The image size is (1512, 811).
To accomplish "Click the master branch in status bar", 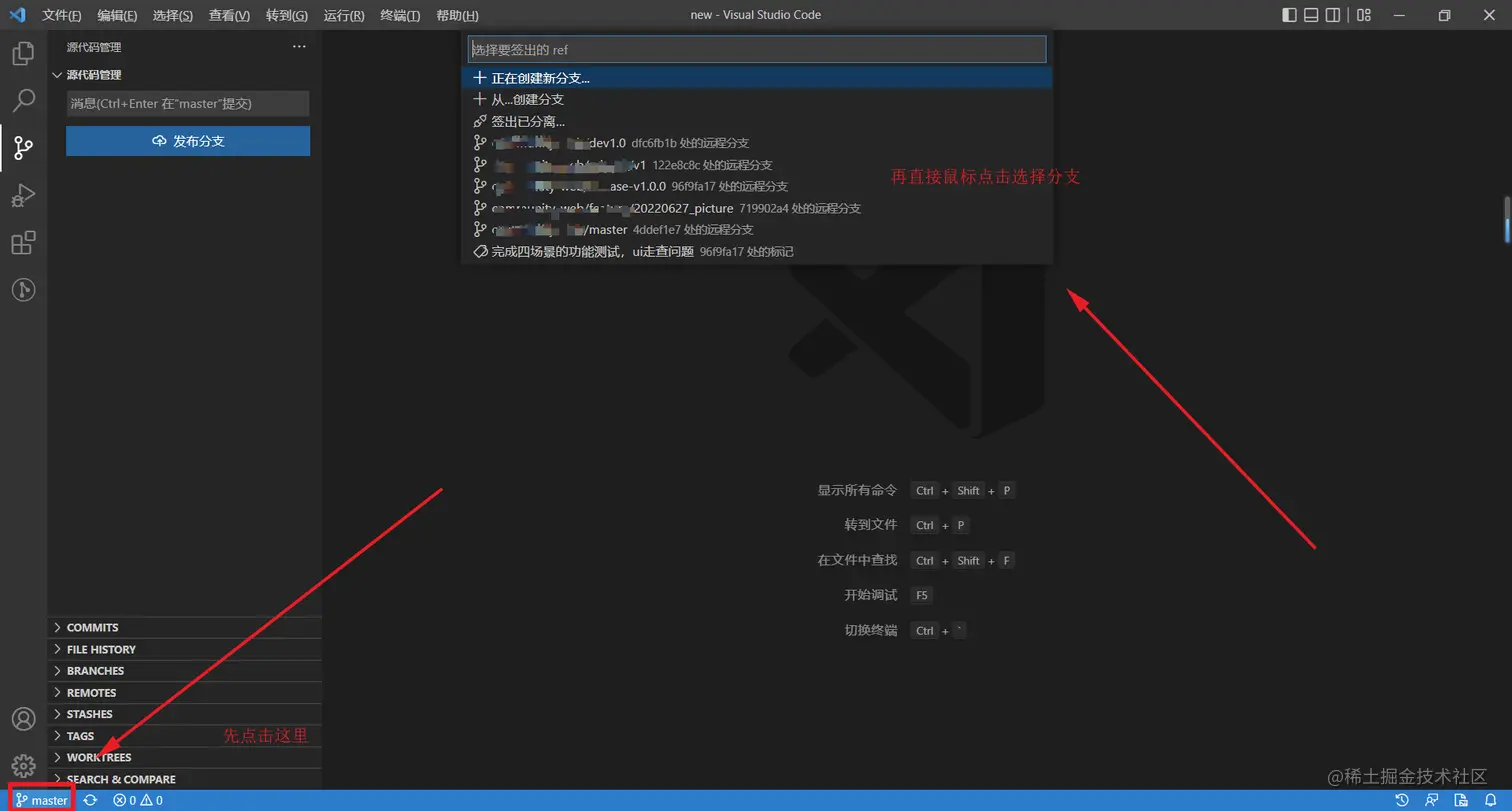I will click(x=42, y=800).
